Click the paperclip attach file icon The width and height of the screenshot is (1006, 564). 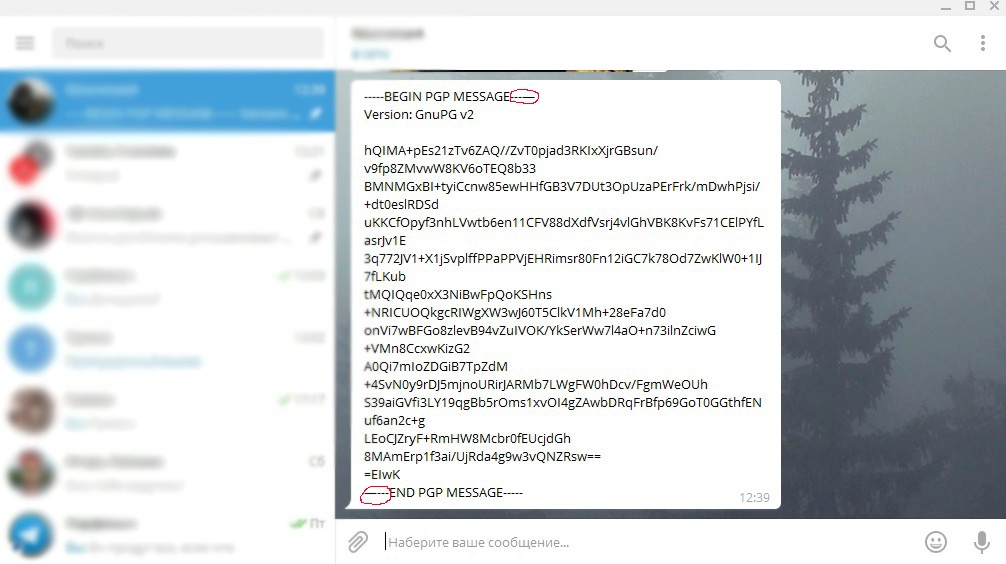click(358, 542)
